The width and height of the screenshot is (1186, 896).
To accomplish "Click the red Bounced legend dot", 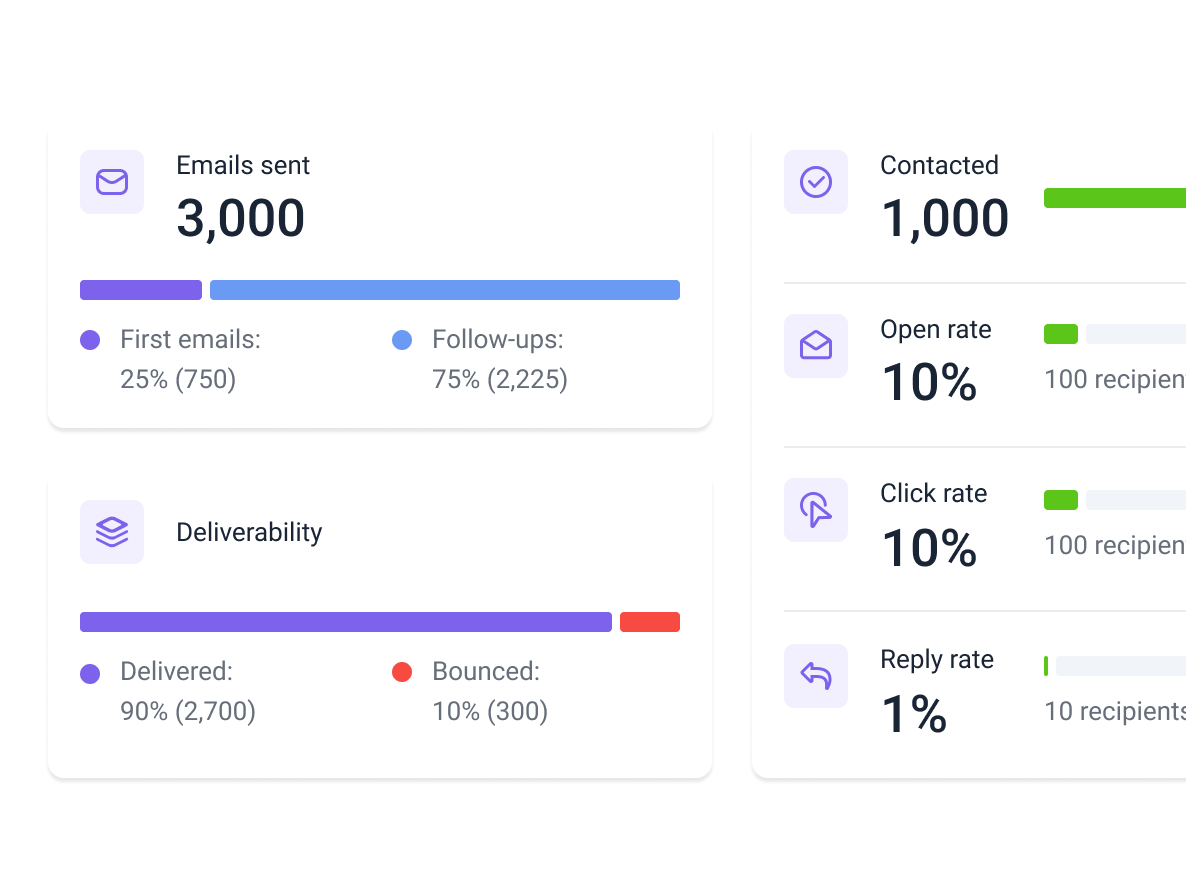I will [x=402, y=673].
